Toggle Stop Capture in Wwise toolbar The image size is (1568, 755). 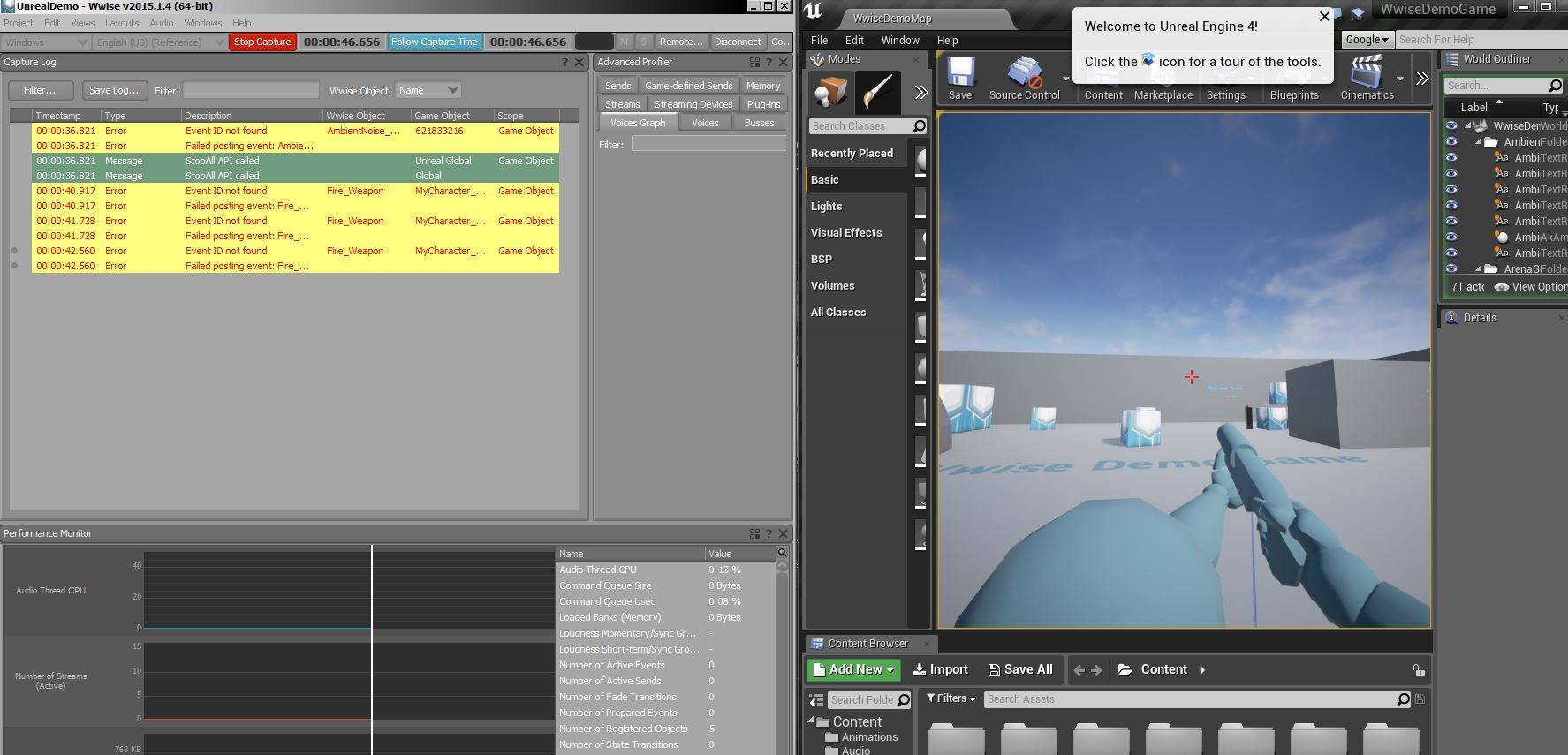click(x=262, y=42)
